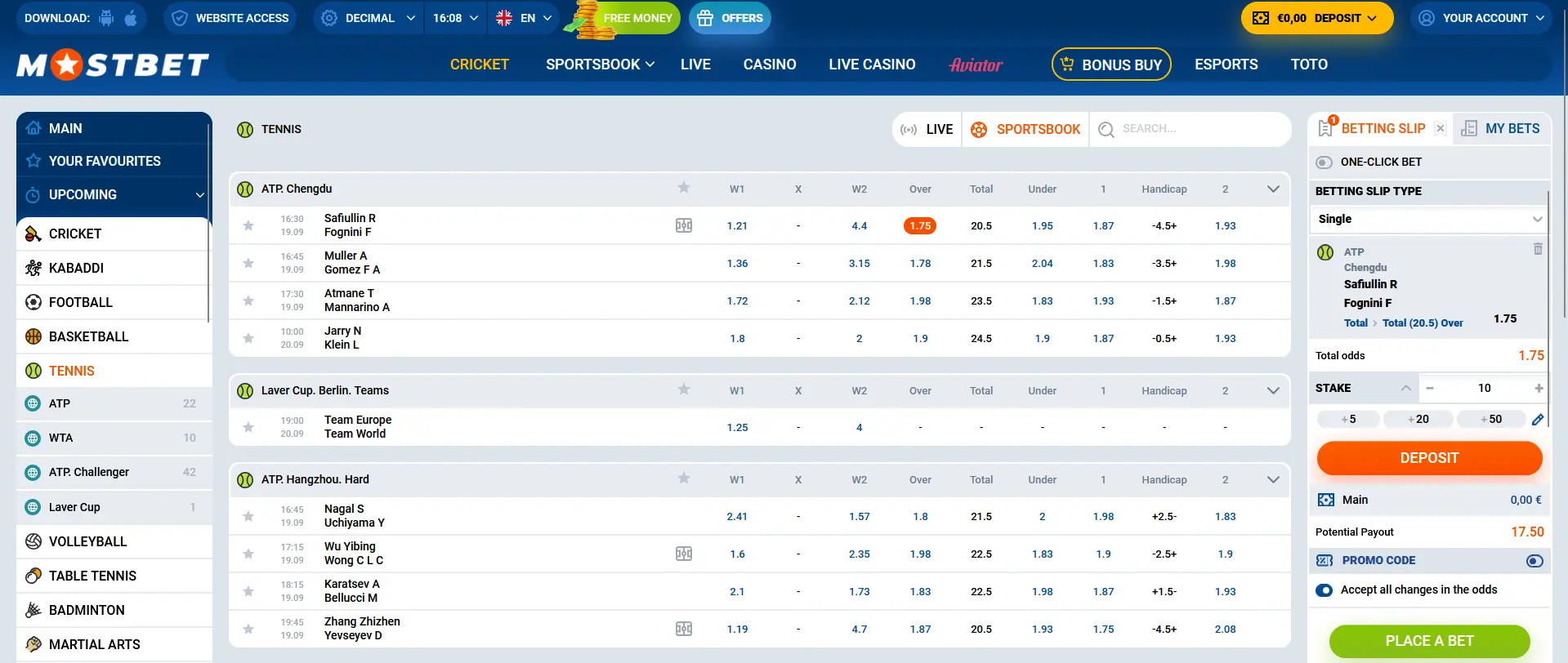Favourite the ATP Chengdu tournament star
Viewport: 1568px width, 663px height.
[x=684, y=188]
